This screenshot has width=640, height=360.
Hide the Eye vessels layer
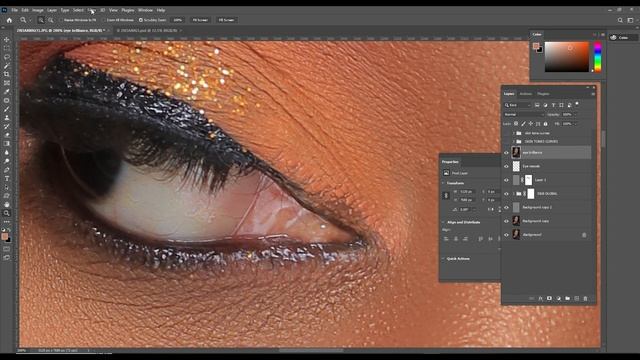(x=506, y=167)
